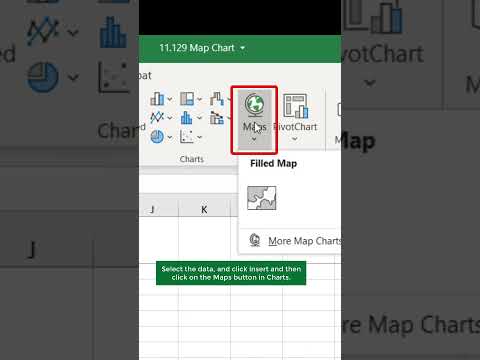Image resolution: width=480 pixels, height=360 pixels.
Task: Expand the hierarchy chart dropdown arrow
Action: pyautogui.click(x=199, y=99)
